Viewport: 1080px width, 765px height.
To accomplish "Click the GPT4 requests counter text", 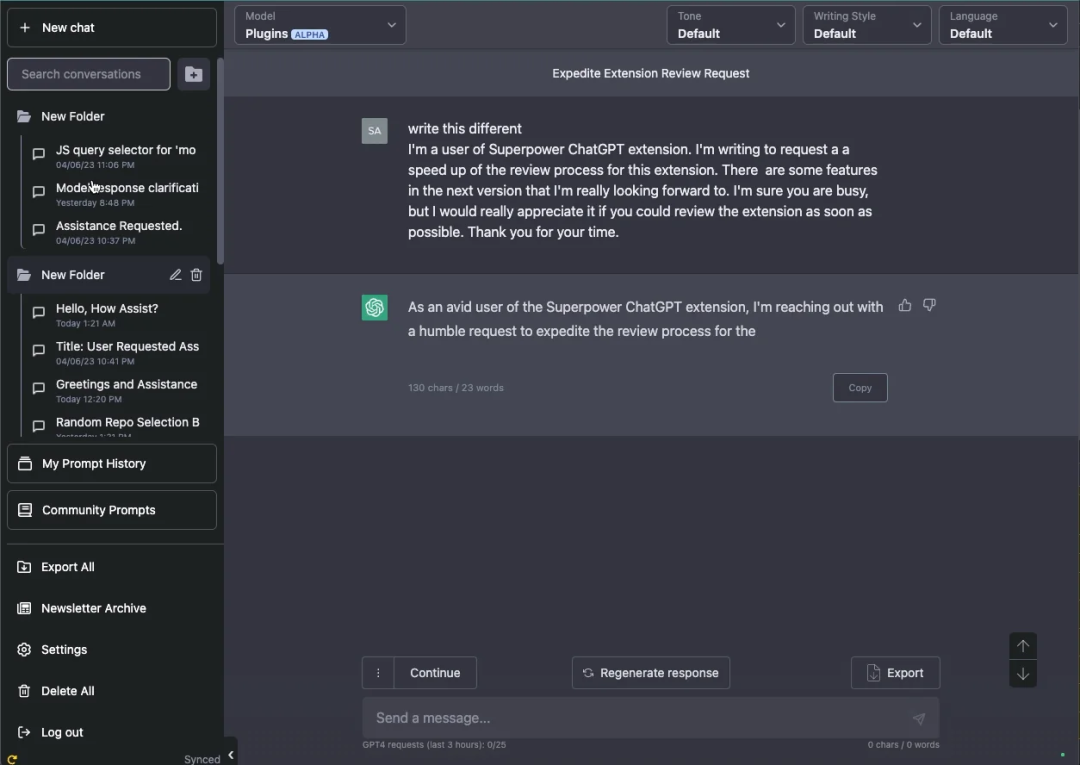I will point(434,744).
